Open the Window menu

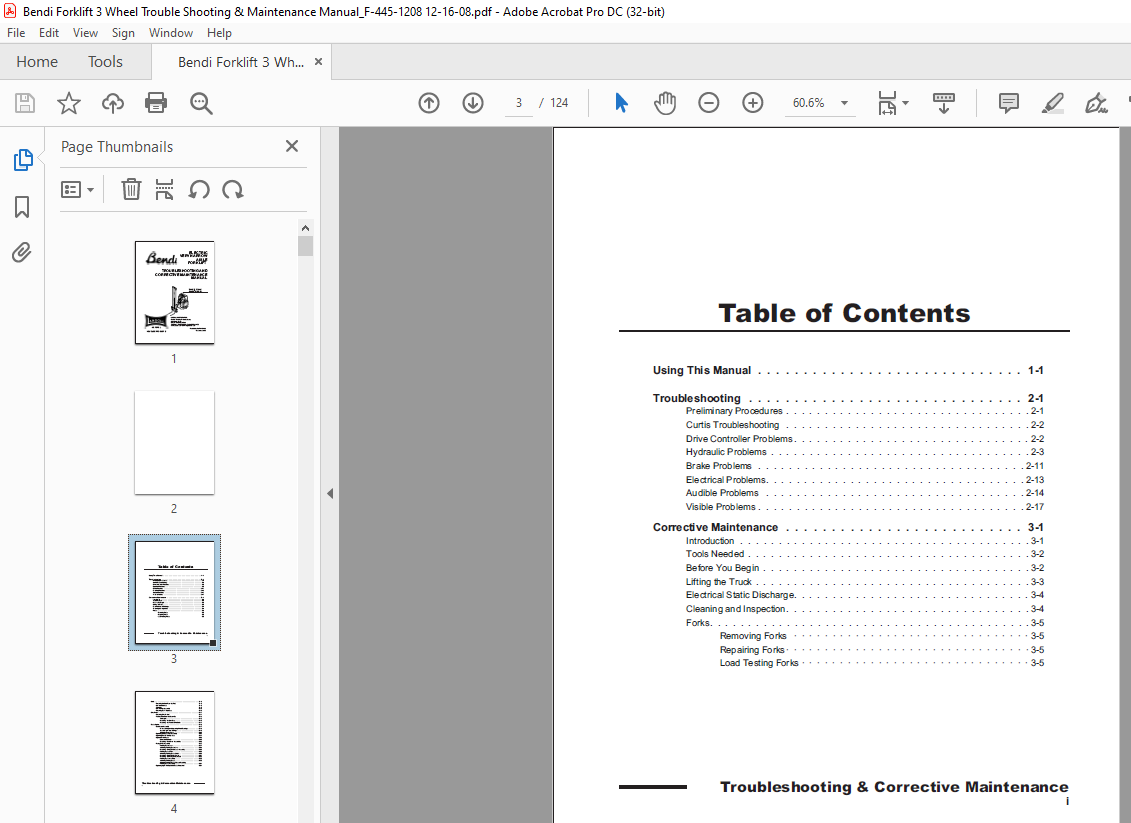point(171,32)
